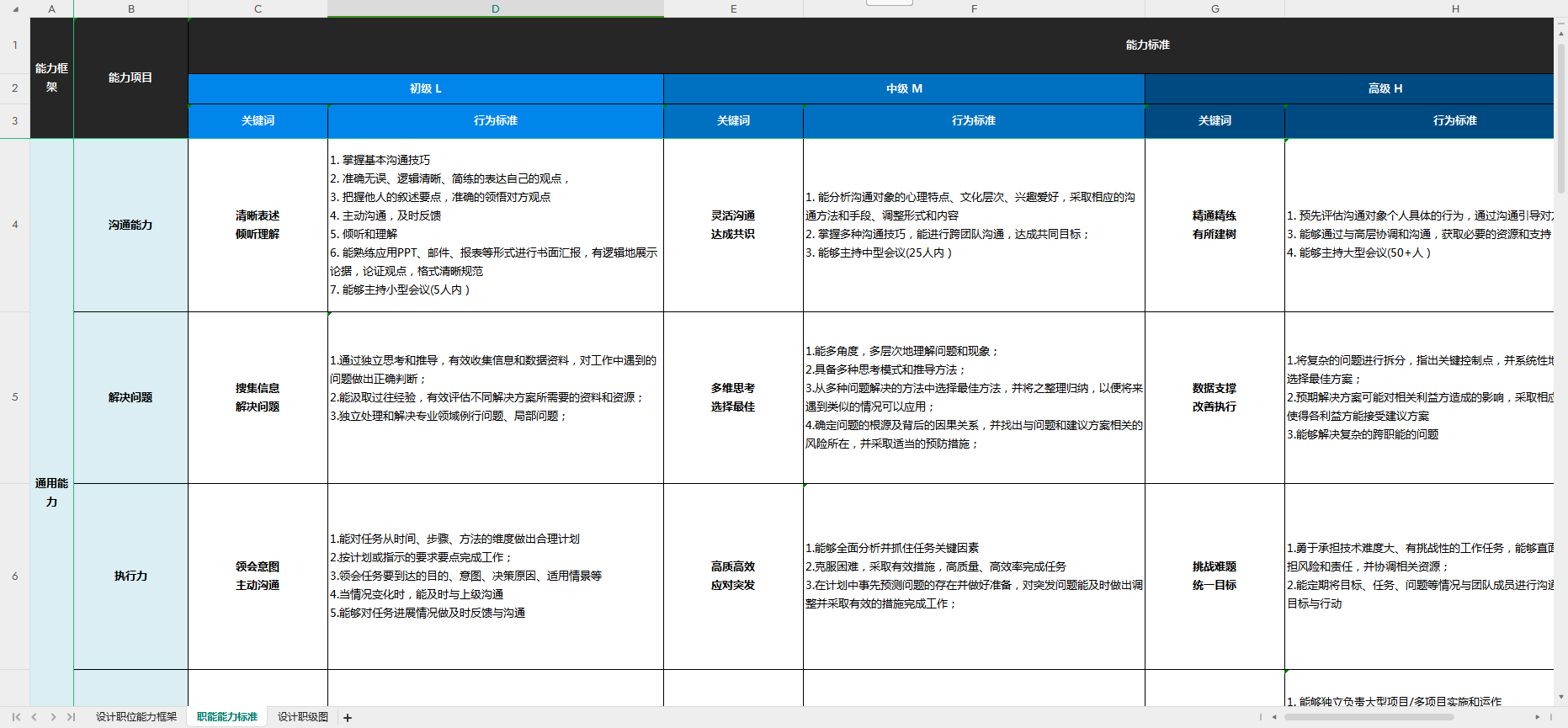This screenshot has width=1568, height=728.
Task: Click 关键词 header under 初级 L
Action: tap(258, 121)
